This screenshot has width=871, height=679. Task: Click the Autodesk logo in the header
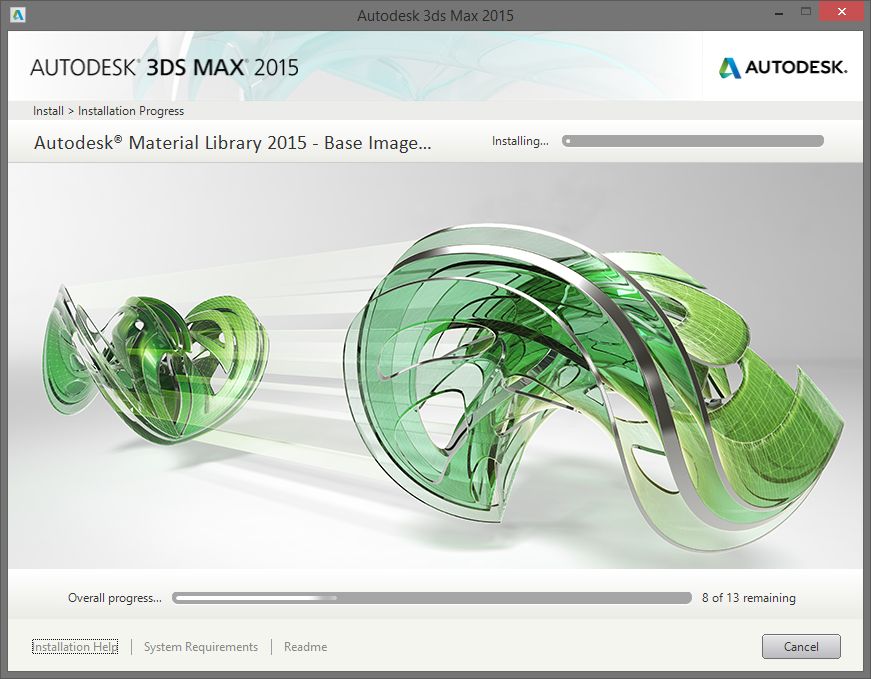coord(783,68)
